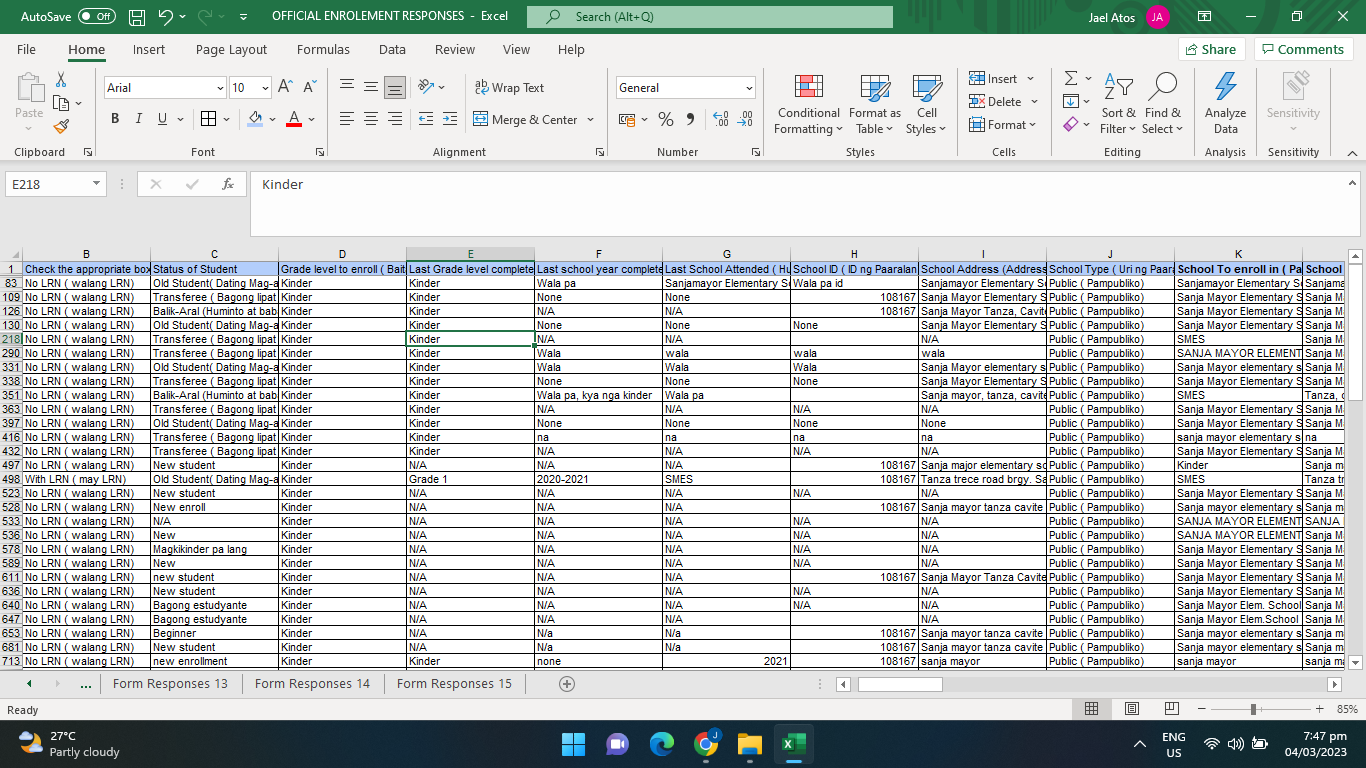Switch to the Insert tab

pyautogui.click(x=149, y=50)
